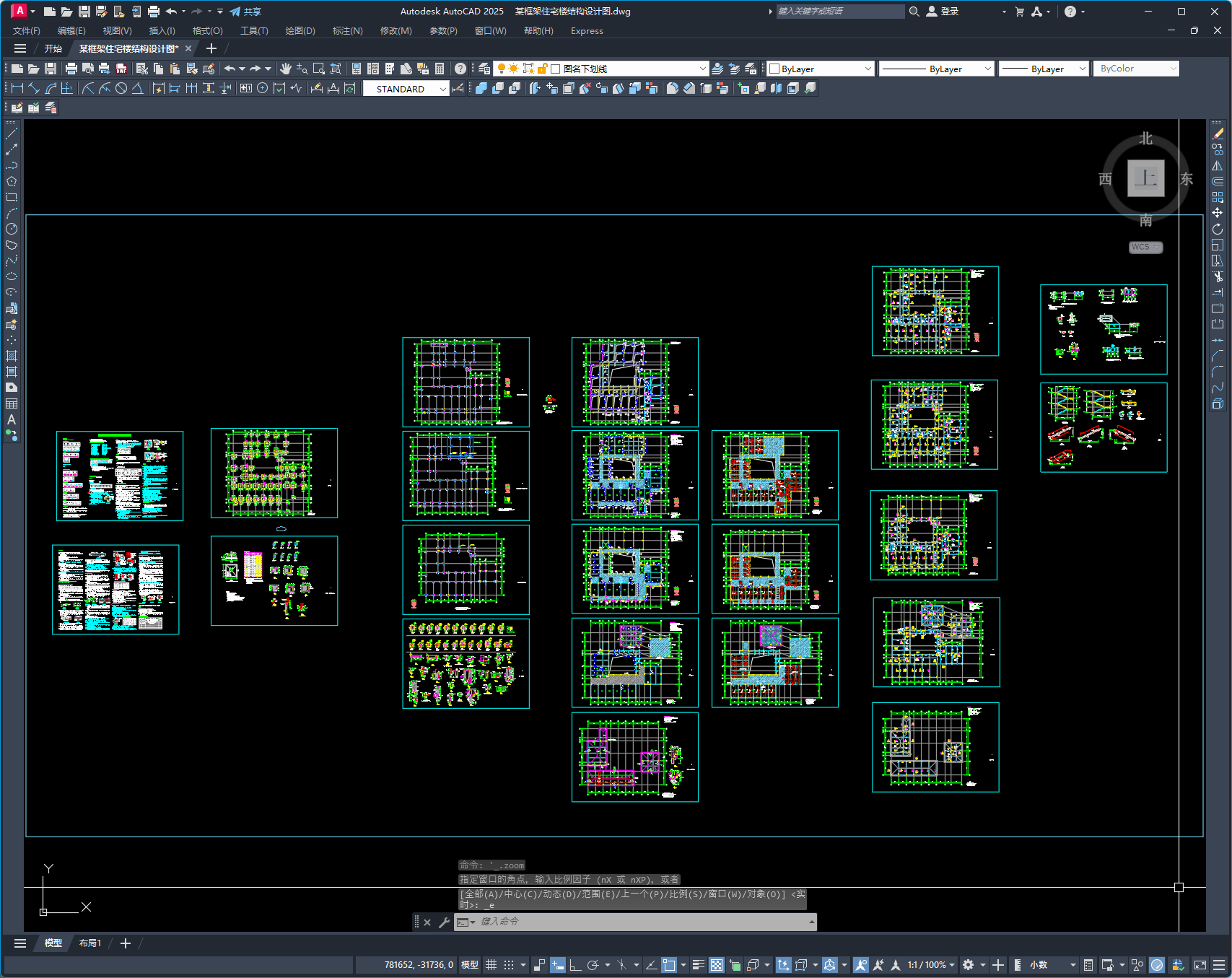The height and width of the screenshot is (978, 1232).
Task: Click the Help question mark in toolbar
Action: coord(460,69)
